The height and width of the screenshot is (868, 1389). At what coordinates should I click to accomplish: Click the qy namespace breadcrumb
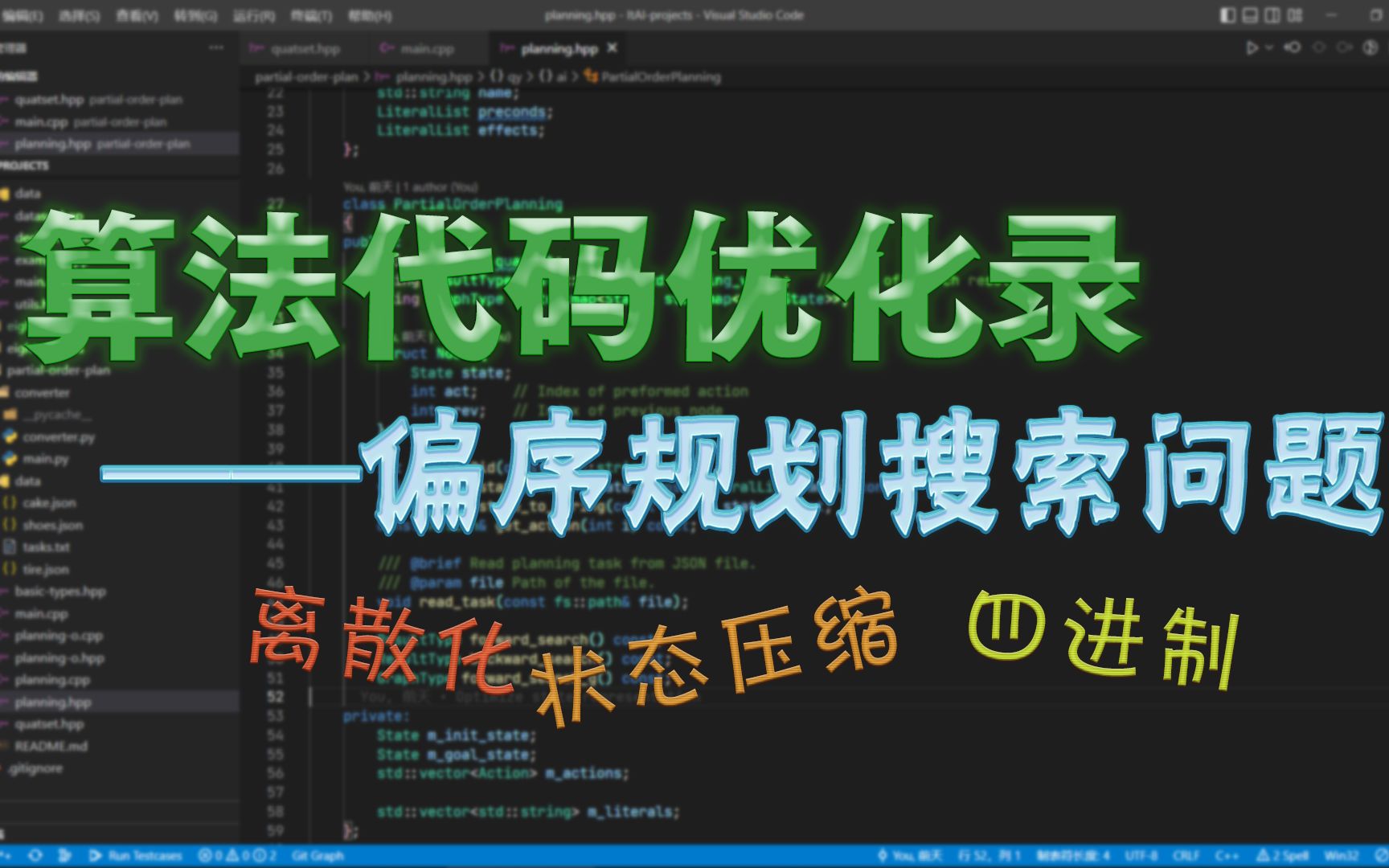pos(514,77)
